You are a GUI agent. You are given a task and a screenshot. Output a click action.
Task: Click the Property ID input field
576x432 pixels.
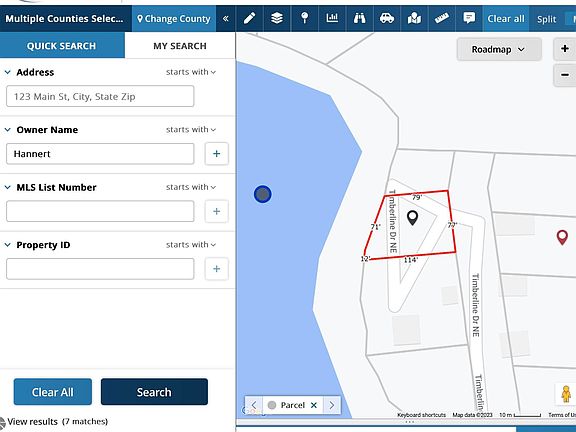pyautogui.click(x=100, y=269)
